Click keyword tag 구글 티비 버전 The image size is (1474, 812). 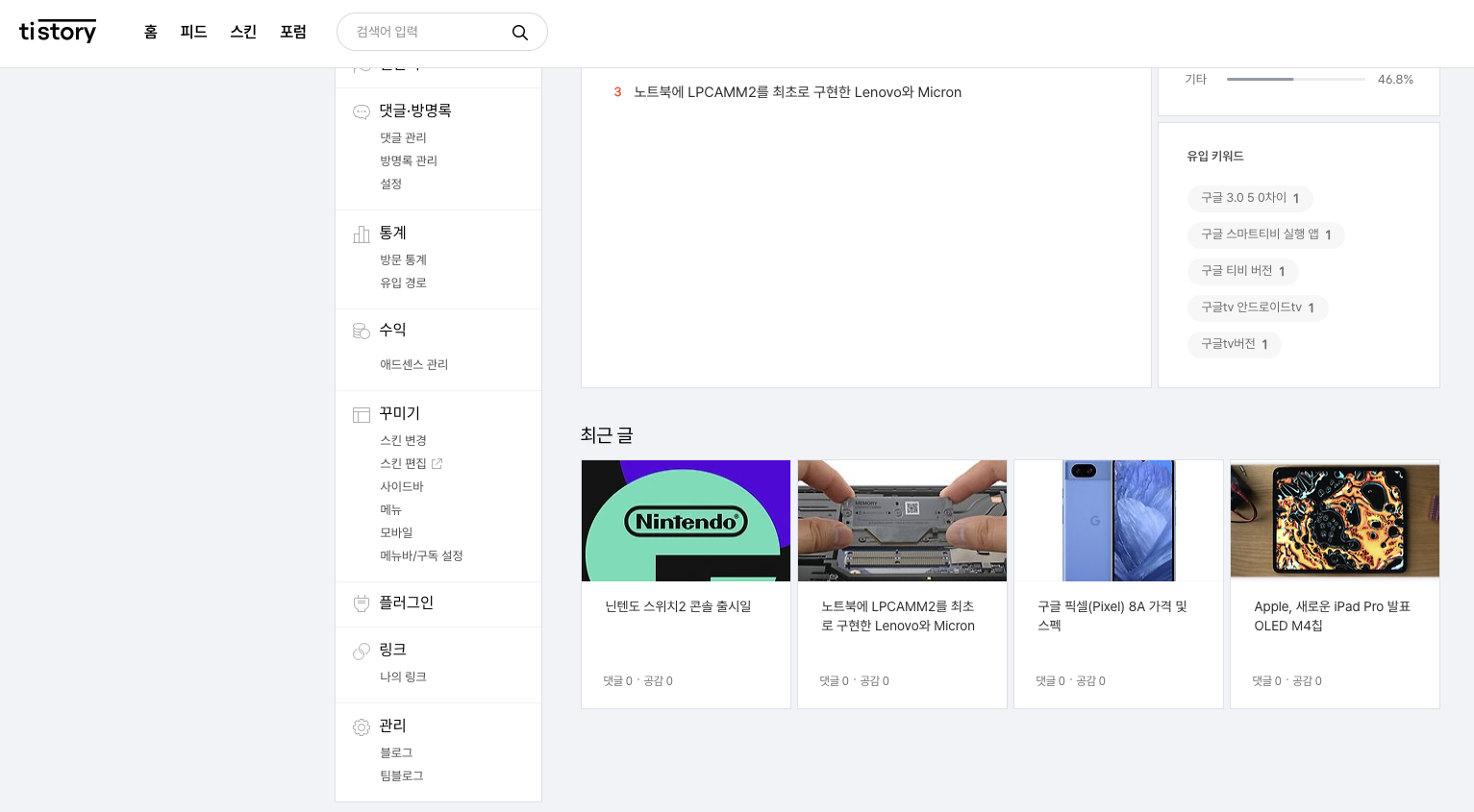(1243, 271)
